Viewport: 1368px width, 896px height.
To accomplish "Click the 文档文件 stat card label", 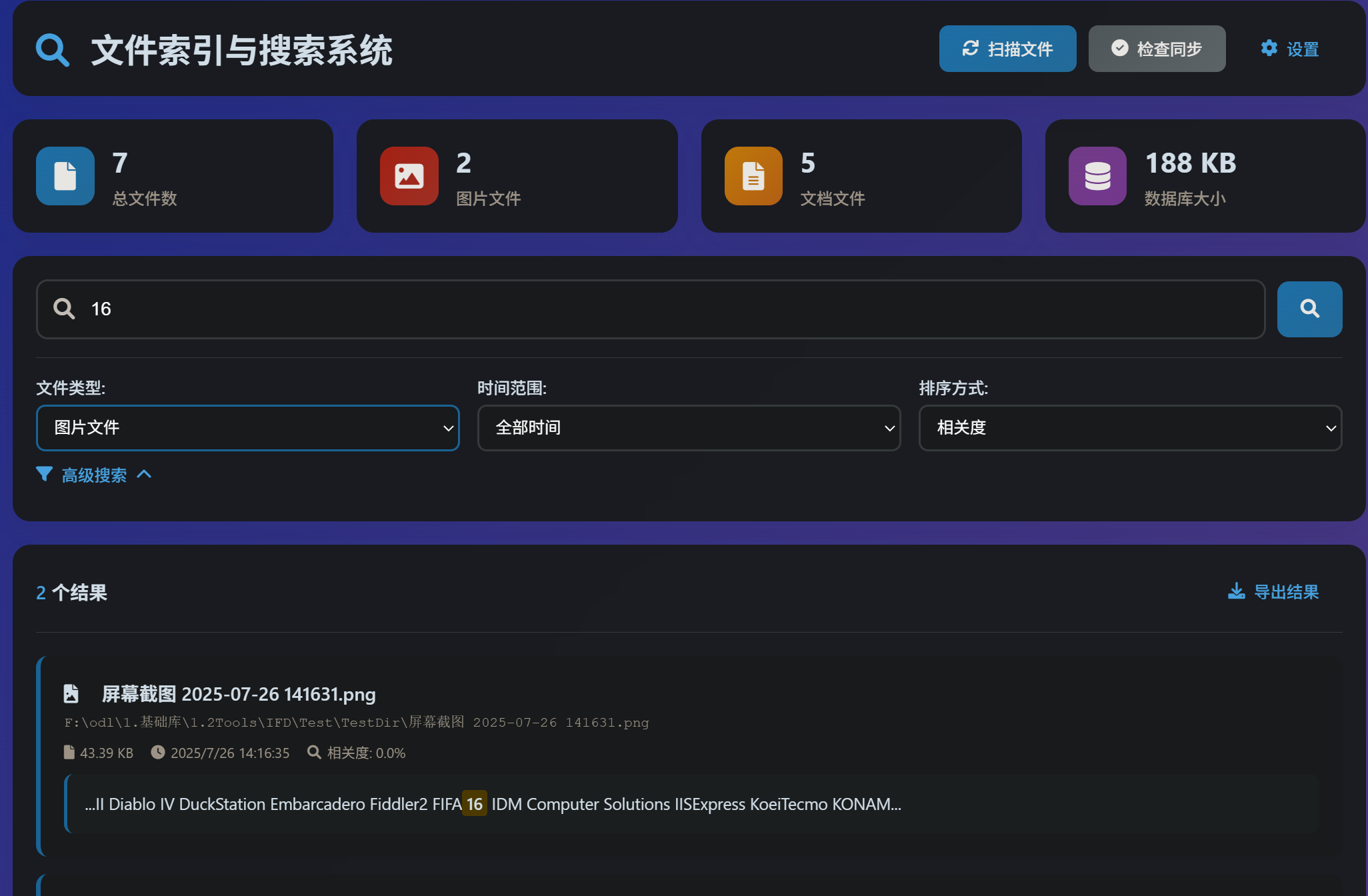I will [x=833, y=199].
